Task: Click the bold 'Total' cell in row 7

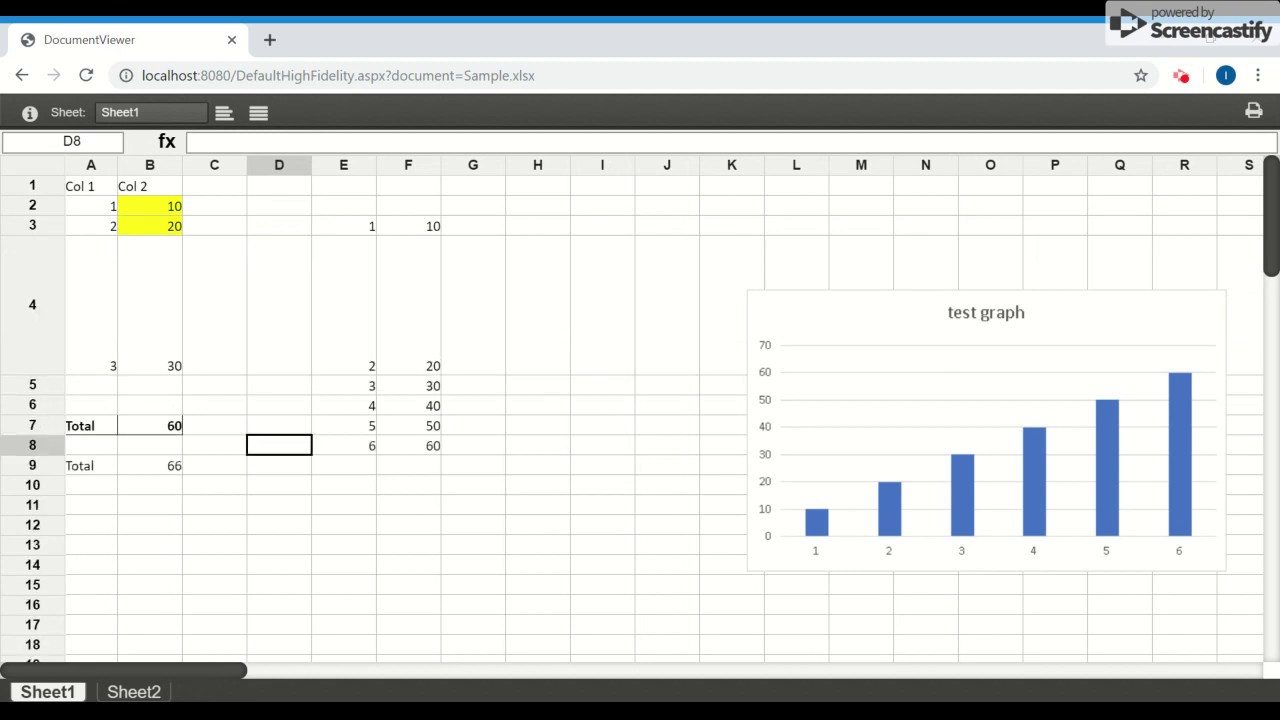Action: click(x=91, y=426)
